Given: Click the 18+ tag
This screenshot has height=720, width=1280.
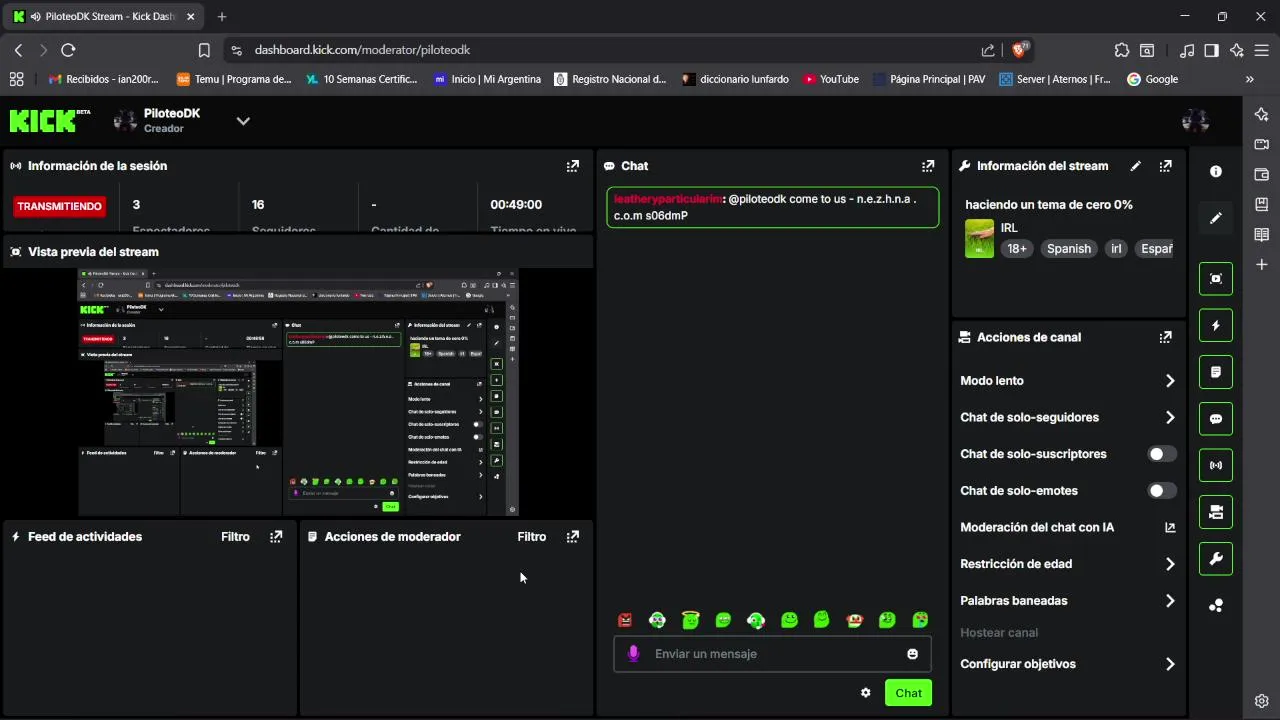Looking at the screenshot, I should 1017,249.
